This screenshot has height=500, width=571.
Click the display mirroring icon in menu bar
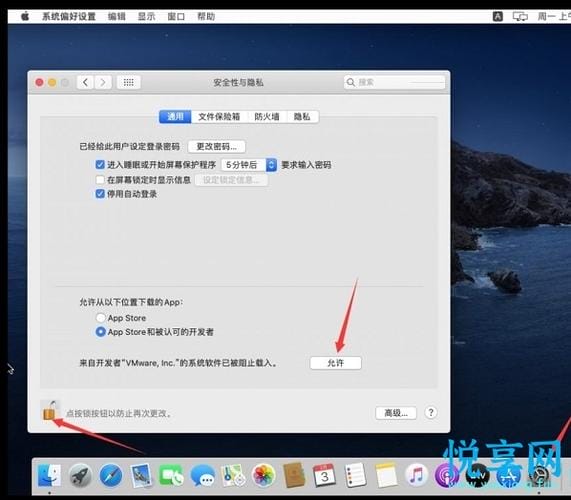point(520,16)
